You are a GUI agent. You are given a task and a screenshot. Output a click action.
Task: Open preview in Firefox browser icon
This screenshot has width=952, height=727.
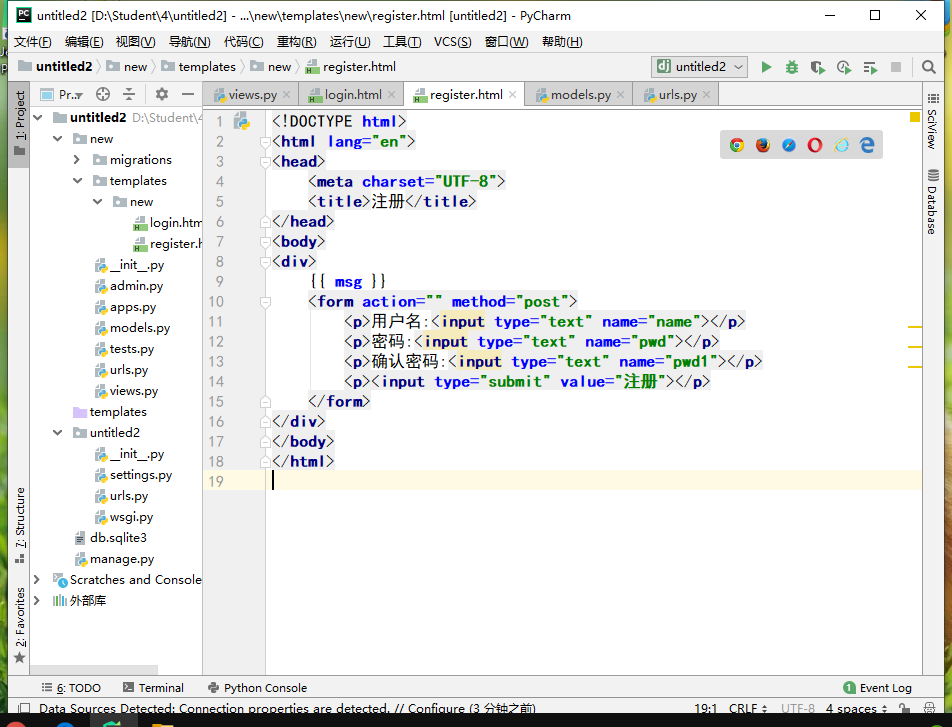(763, 145)
